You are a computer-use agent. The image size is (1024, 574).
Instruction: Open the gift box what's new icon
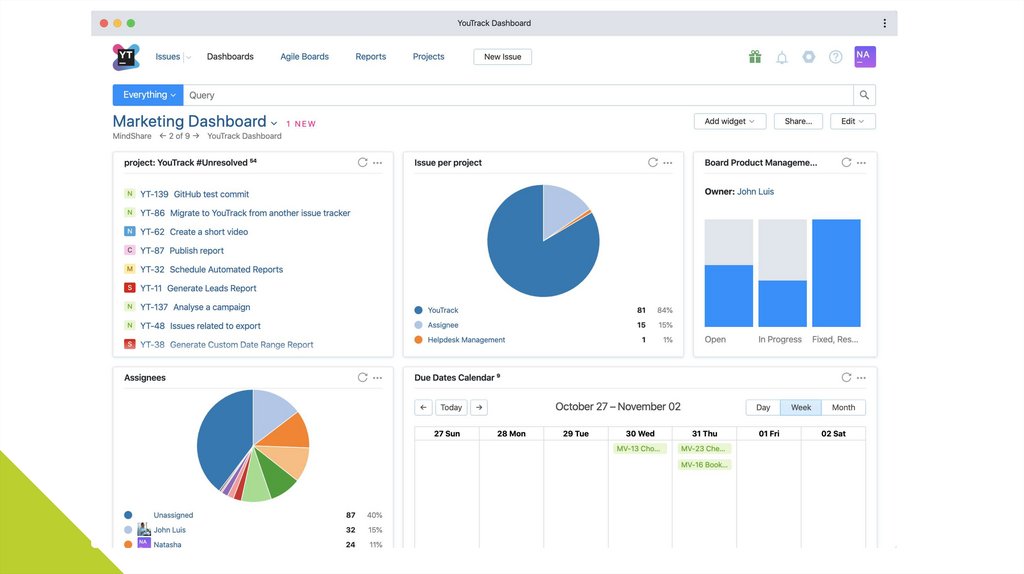click(x=755, y=57)
